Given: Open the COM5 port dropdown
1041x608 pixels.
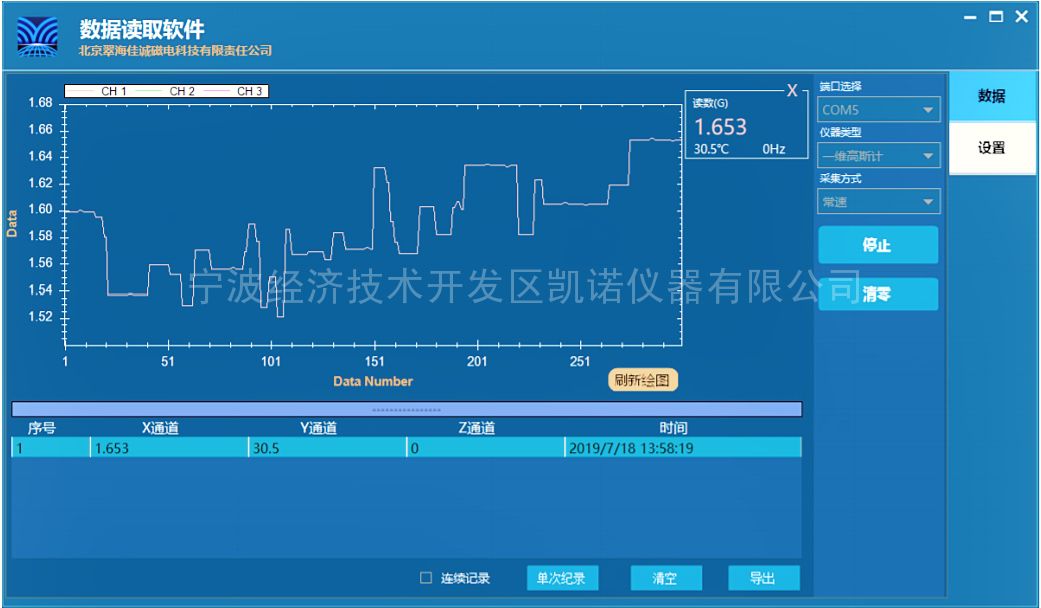Looking at the screenshot, I should [878, 110].
